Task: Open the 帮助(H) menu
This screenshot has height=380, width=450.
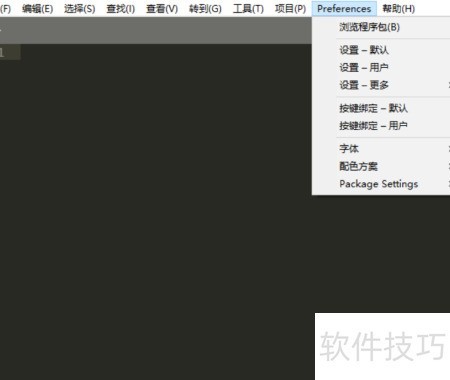Action: pyautogui.click(x=398, y=9)
